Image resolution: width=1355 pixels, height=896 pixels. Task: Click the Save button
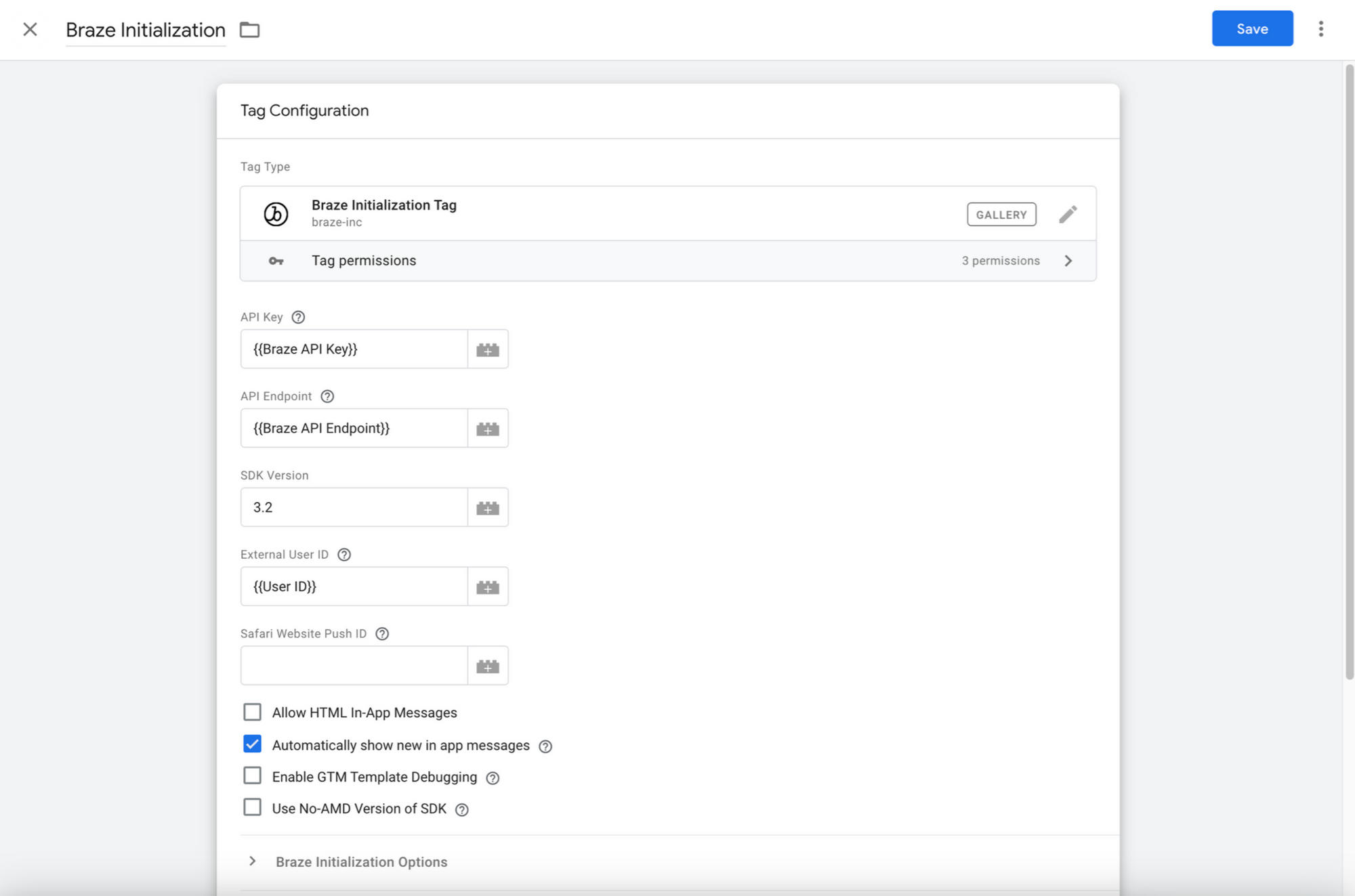click(1251, 29)
